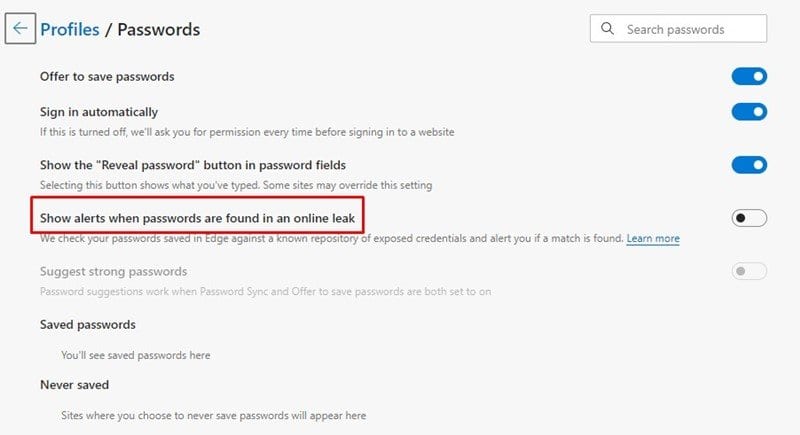Click the Passwords page title
The image size is (800, 435).
coord(159,29)
